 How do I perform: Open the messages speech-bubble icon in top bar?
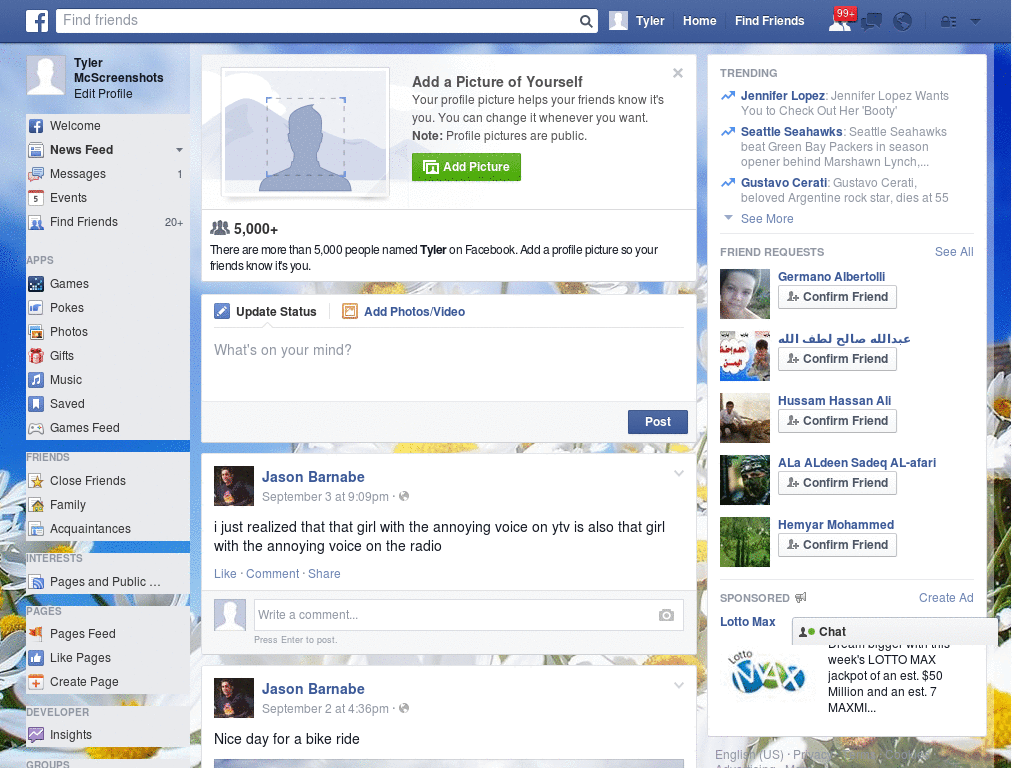[871, 22]
